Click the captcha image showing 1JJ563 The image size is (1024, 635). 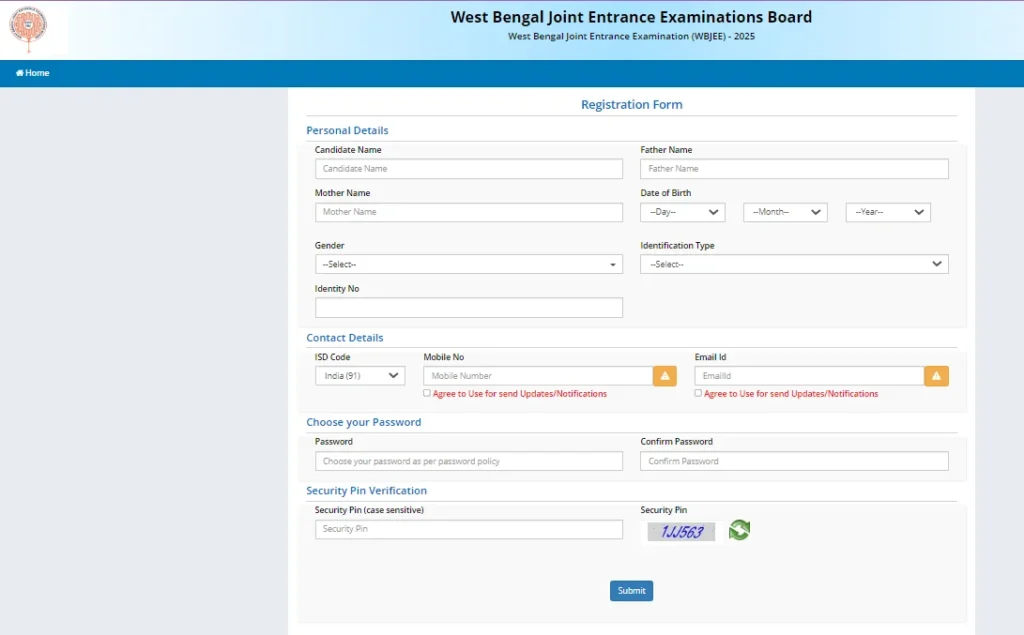(x=681, y=532)
